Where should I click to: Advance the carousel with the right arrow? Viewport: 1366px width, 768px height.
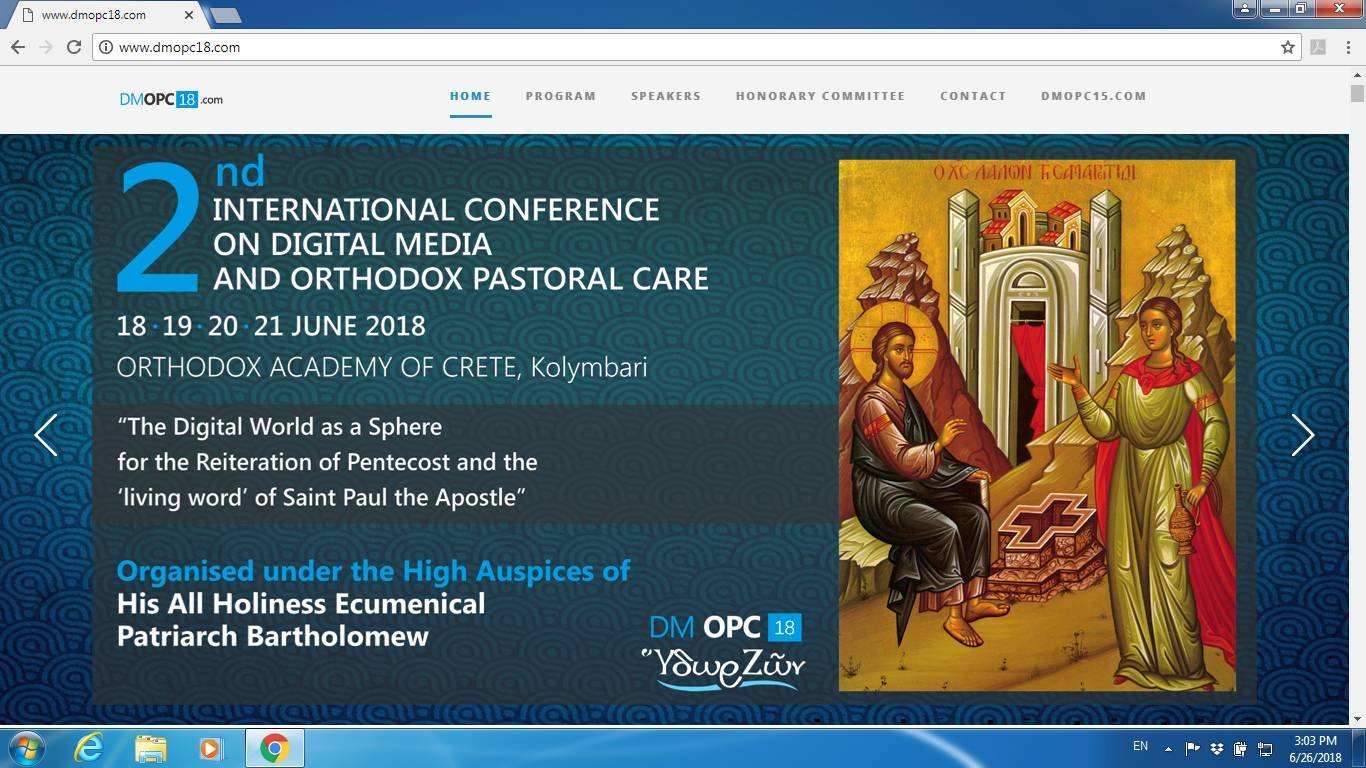(1303, 435)
